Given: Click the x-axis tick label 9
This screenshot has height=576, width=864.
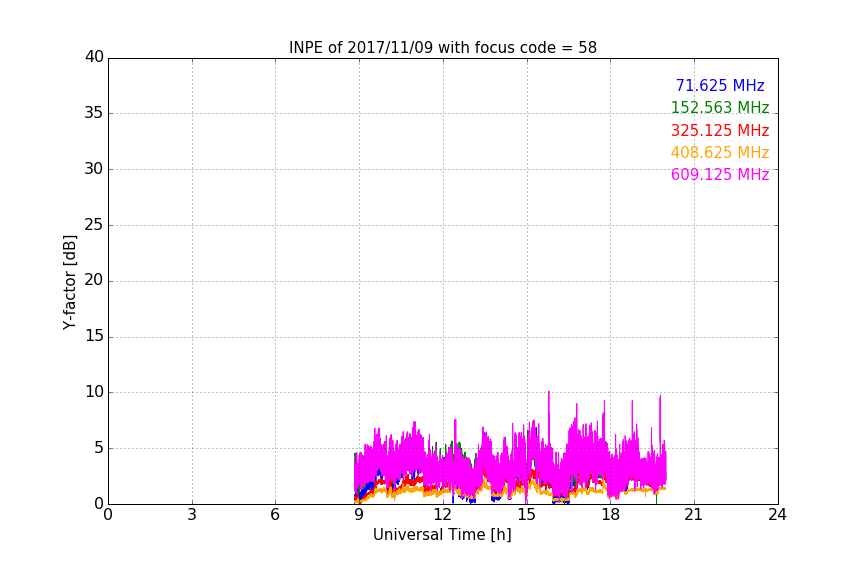Looking at the screenshot, I should (x=359, y=515).
